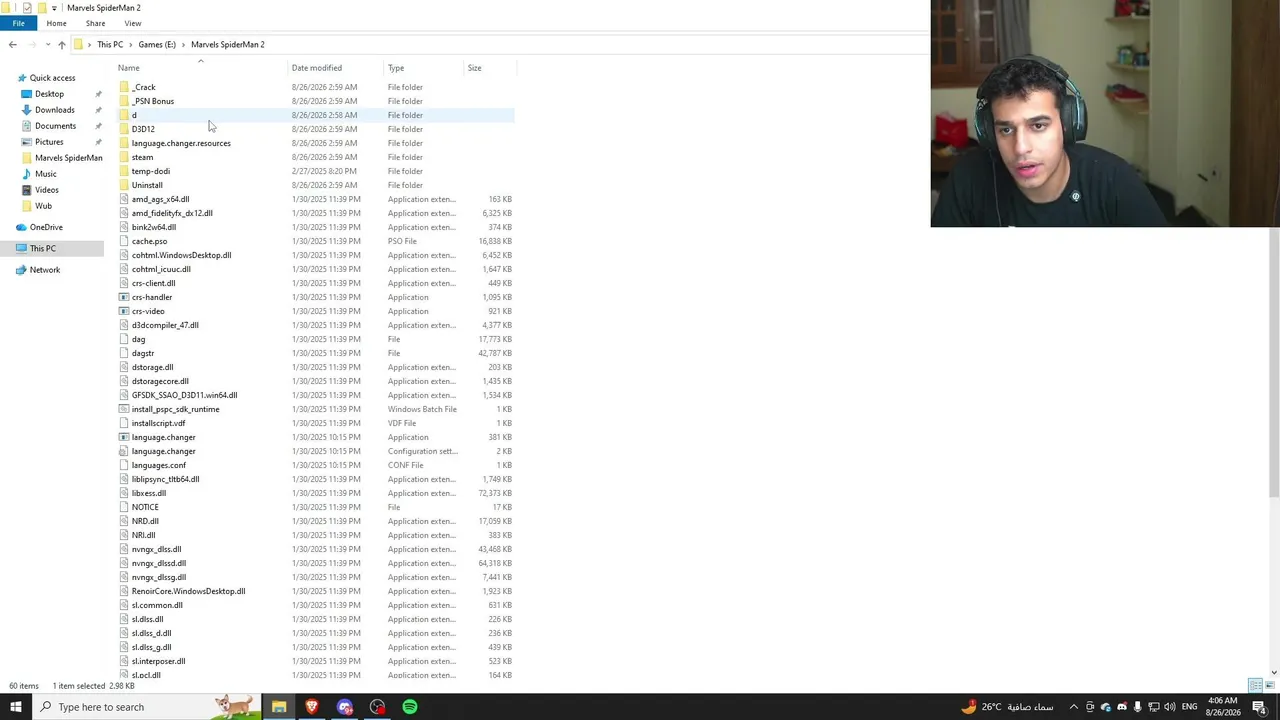Select Music in navigation pane
Viewport: 1280px width, 720px height.
point(46,174)
